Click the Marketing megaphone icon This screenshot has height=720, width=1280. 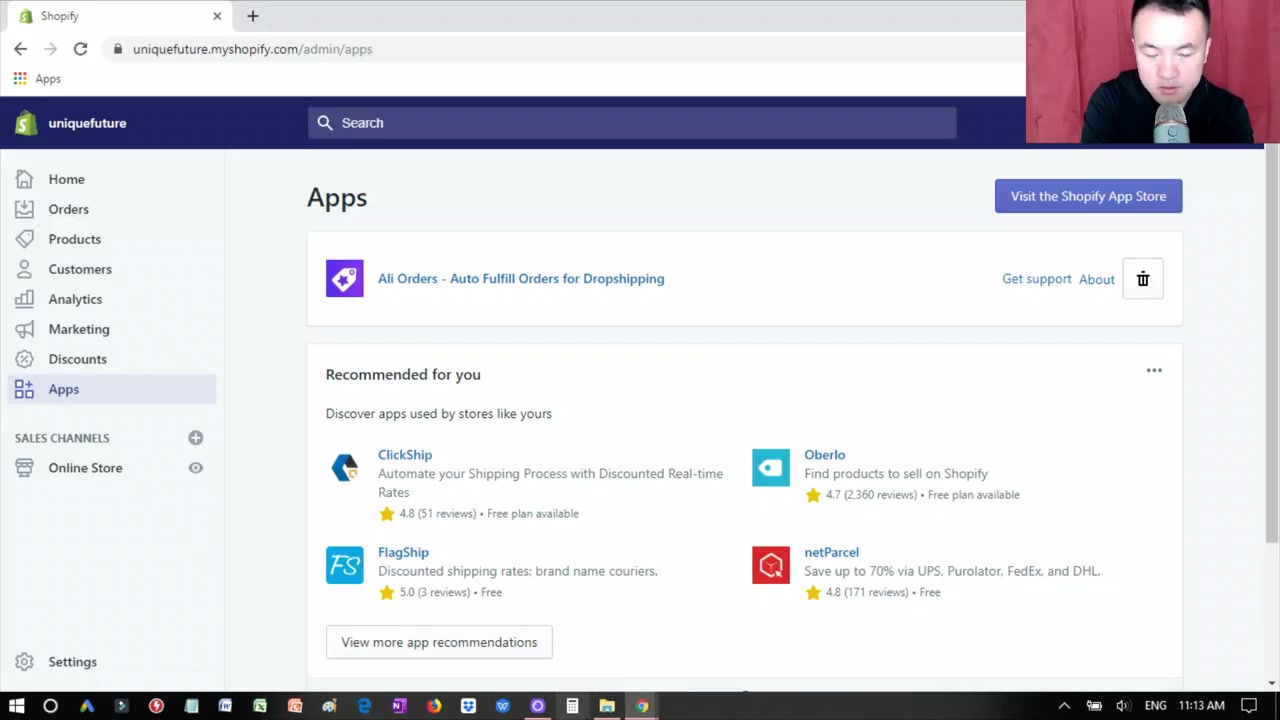click(24, 329)
